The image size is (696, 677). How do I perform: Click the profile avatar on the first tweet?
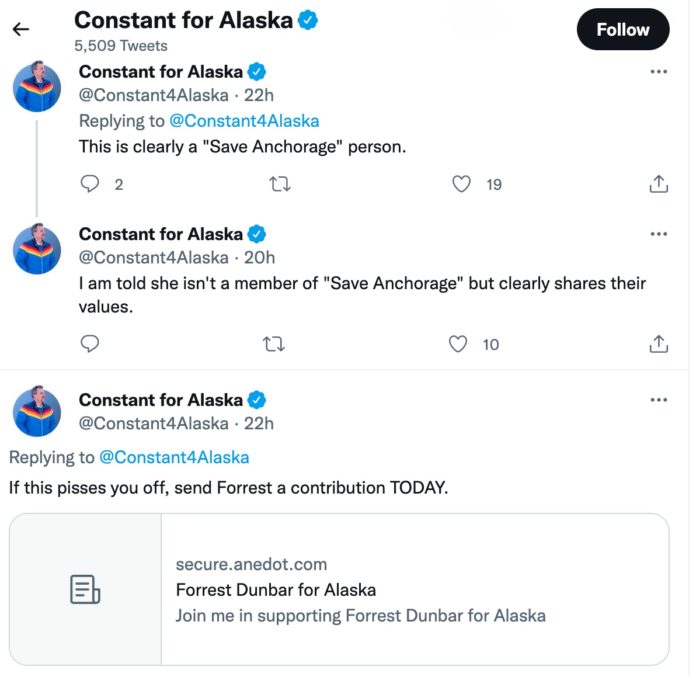click(38, 87)
